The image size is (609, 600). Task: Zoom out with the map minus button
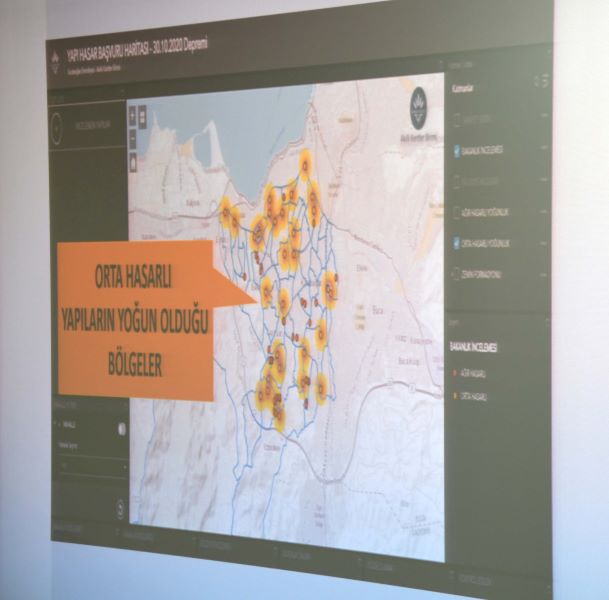coord(133,138)
